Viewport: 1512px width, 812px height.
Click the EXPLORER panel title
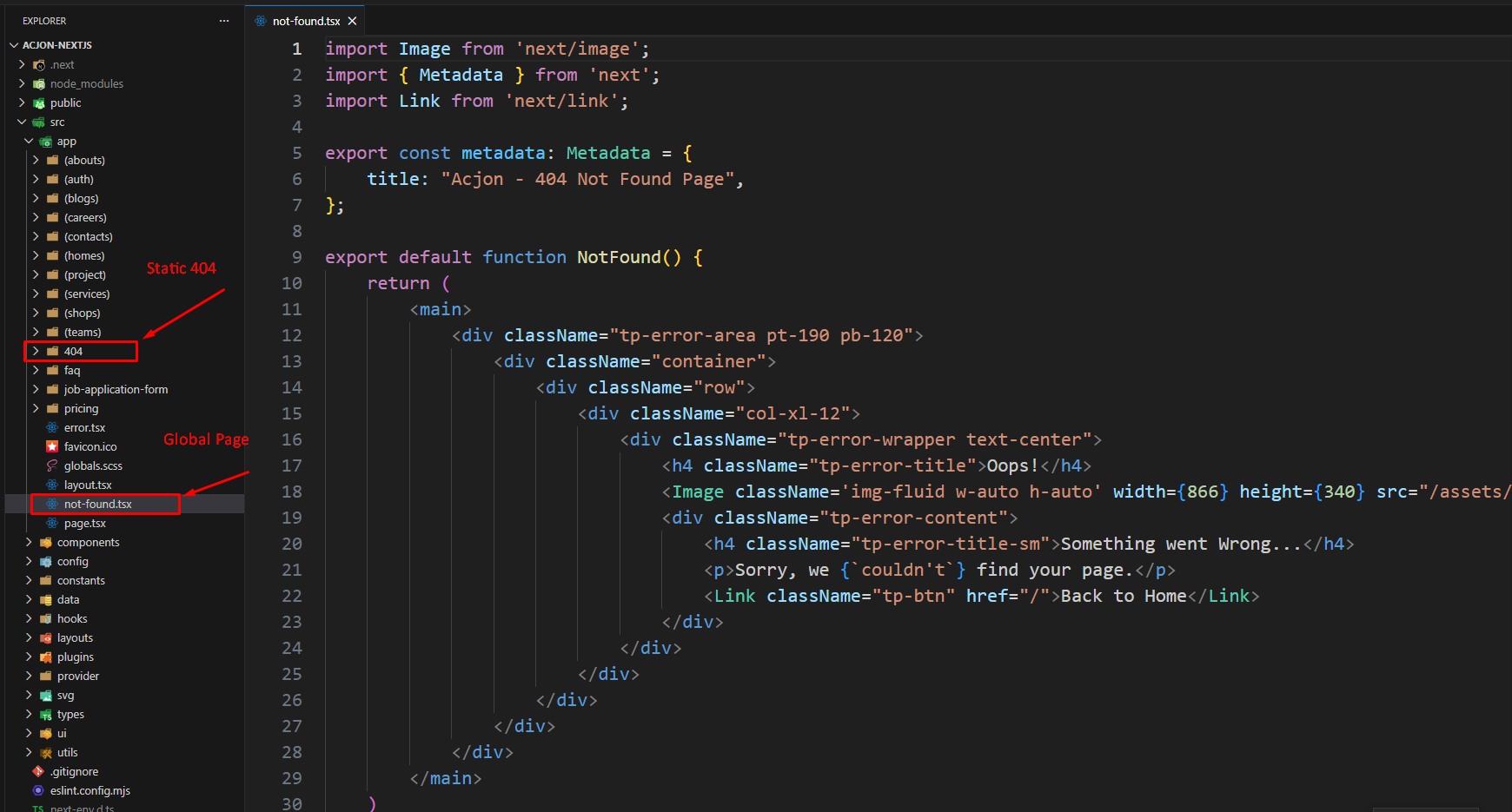(x=44, y=21)
